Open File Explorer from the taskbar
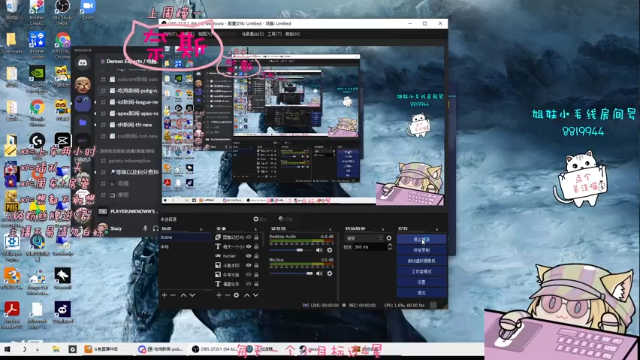Screen dimensions: 640x360 pos(56,349)
